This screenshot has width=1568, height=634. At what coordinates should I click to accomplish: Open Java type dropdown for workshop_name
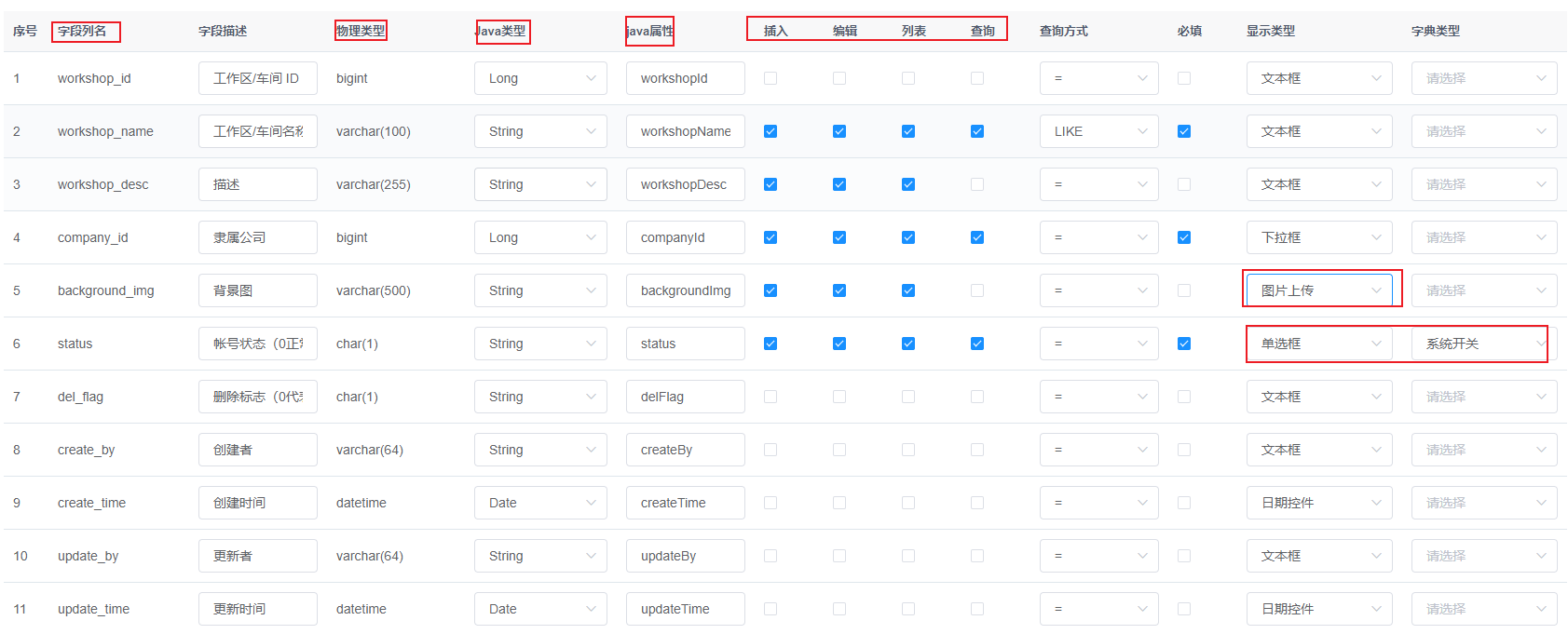540,131
